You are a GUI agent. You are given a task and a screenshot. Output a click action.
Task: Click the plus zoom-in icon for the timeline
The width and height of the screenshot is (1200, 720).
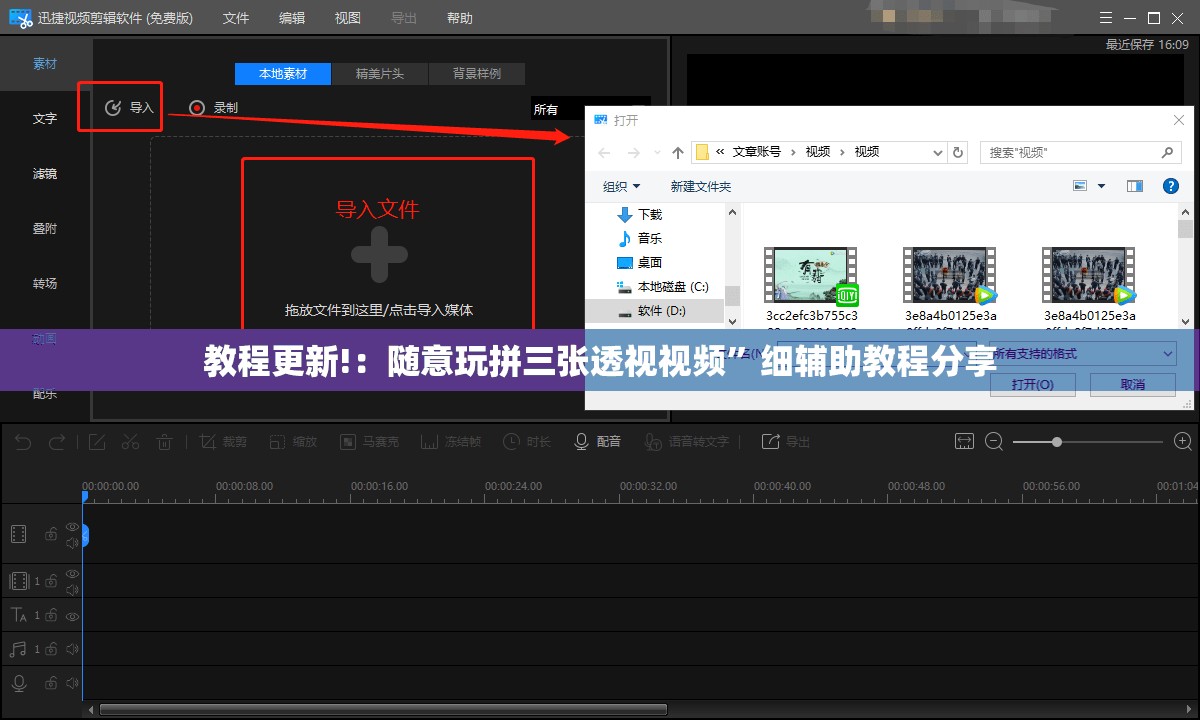pos(1183,441)
